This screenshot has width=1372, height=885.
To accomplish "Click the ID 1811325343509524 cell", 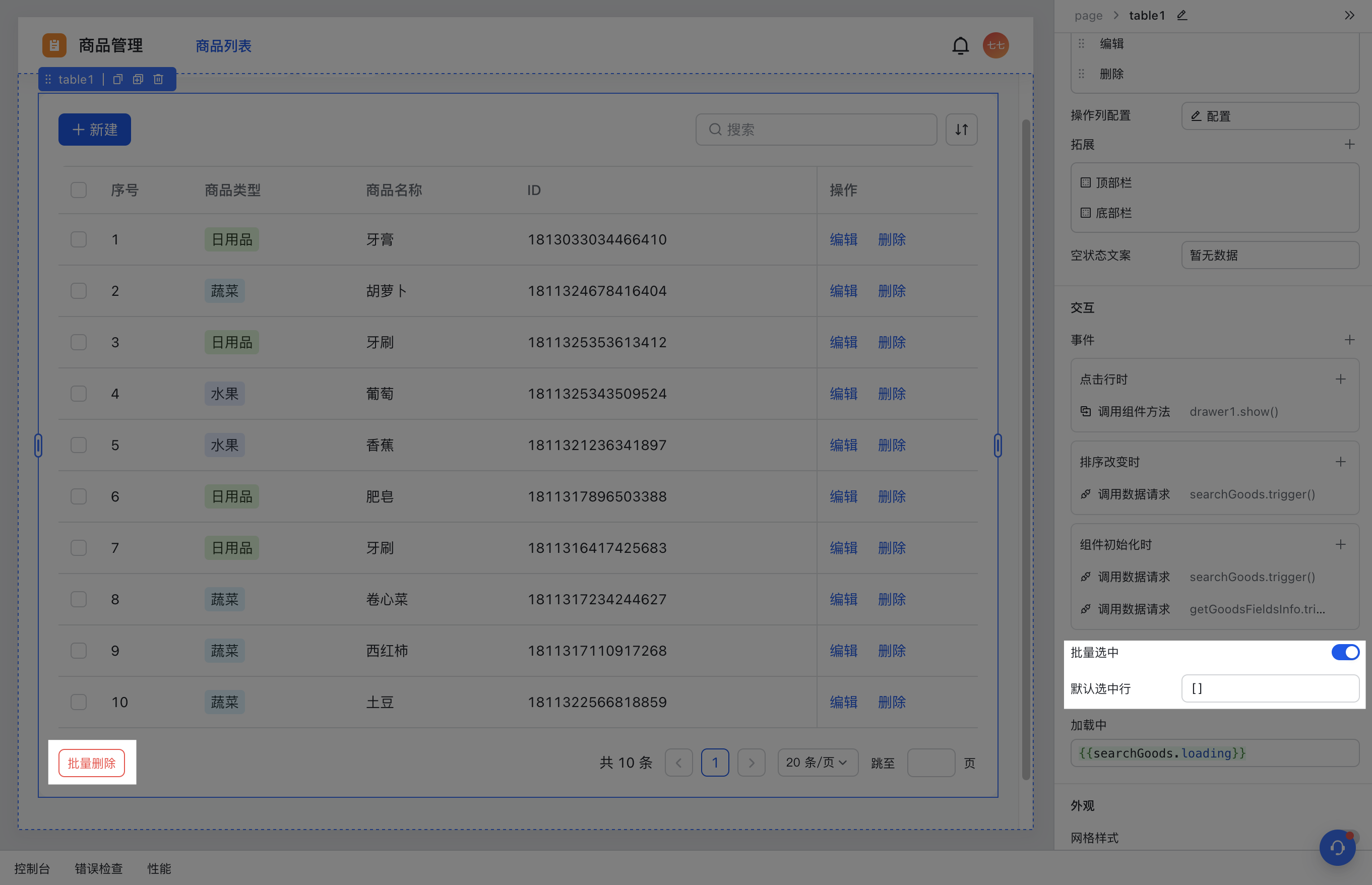I will 597,394.
